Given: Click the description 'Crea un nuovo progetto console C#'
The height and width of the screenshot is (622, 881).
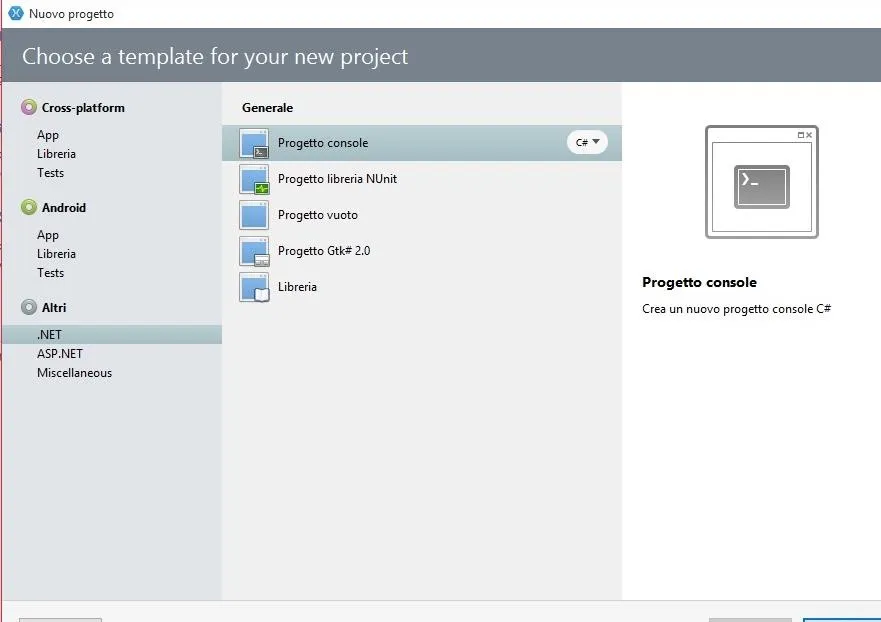Looking at the screenshot, I should pos(737,309).
